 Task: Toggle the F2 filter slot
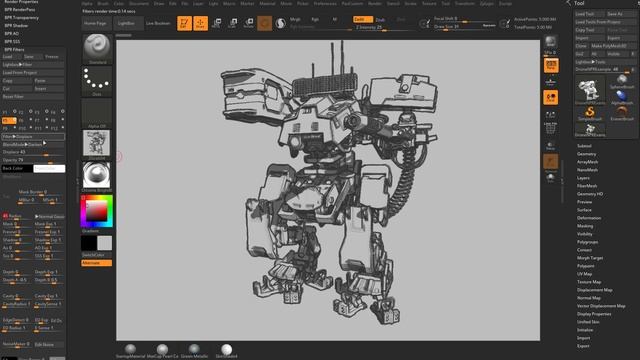[25, 112]
